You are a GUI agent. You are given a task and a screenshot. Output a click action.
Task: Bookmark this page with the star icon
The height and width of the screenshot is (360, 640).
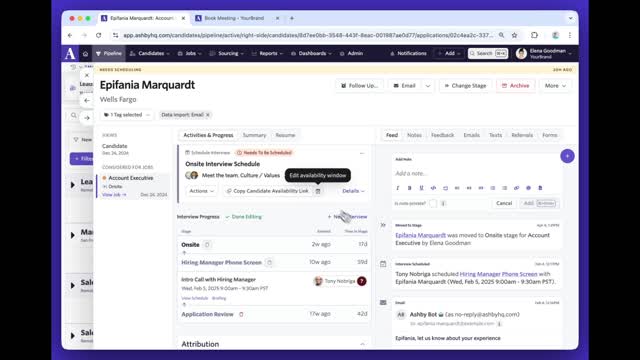514,36
